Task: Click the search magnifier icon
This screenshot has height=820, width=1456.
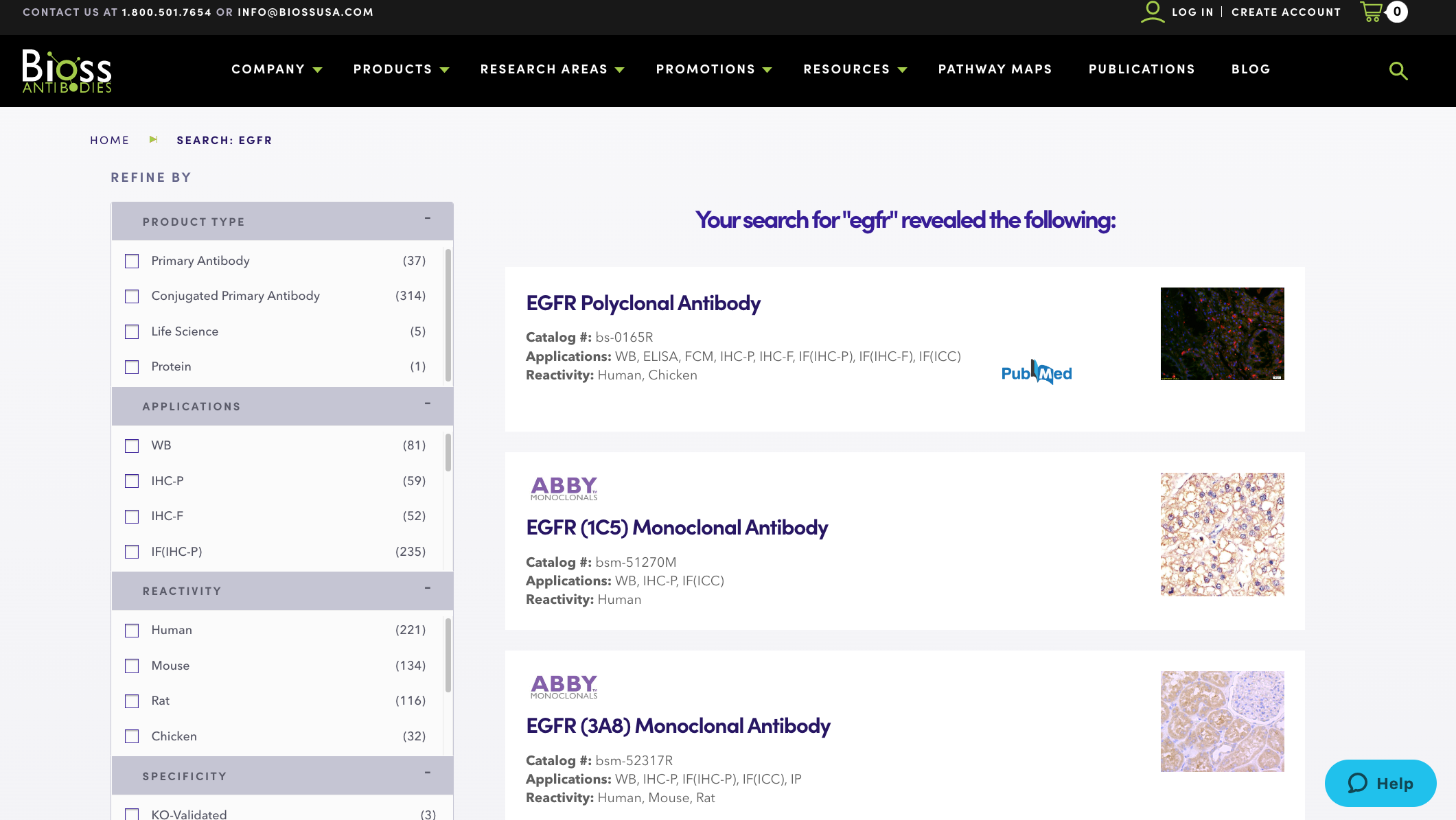Action: (x=1398, y=70)
